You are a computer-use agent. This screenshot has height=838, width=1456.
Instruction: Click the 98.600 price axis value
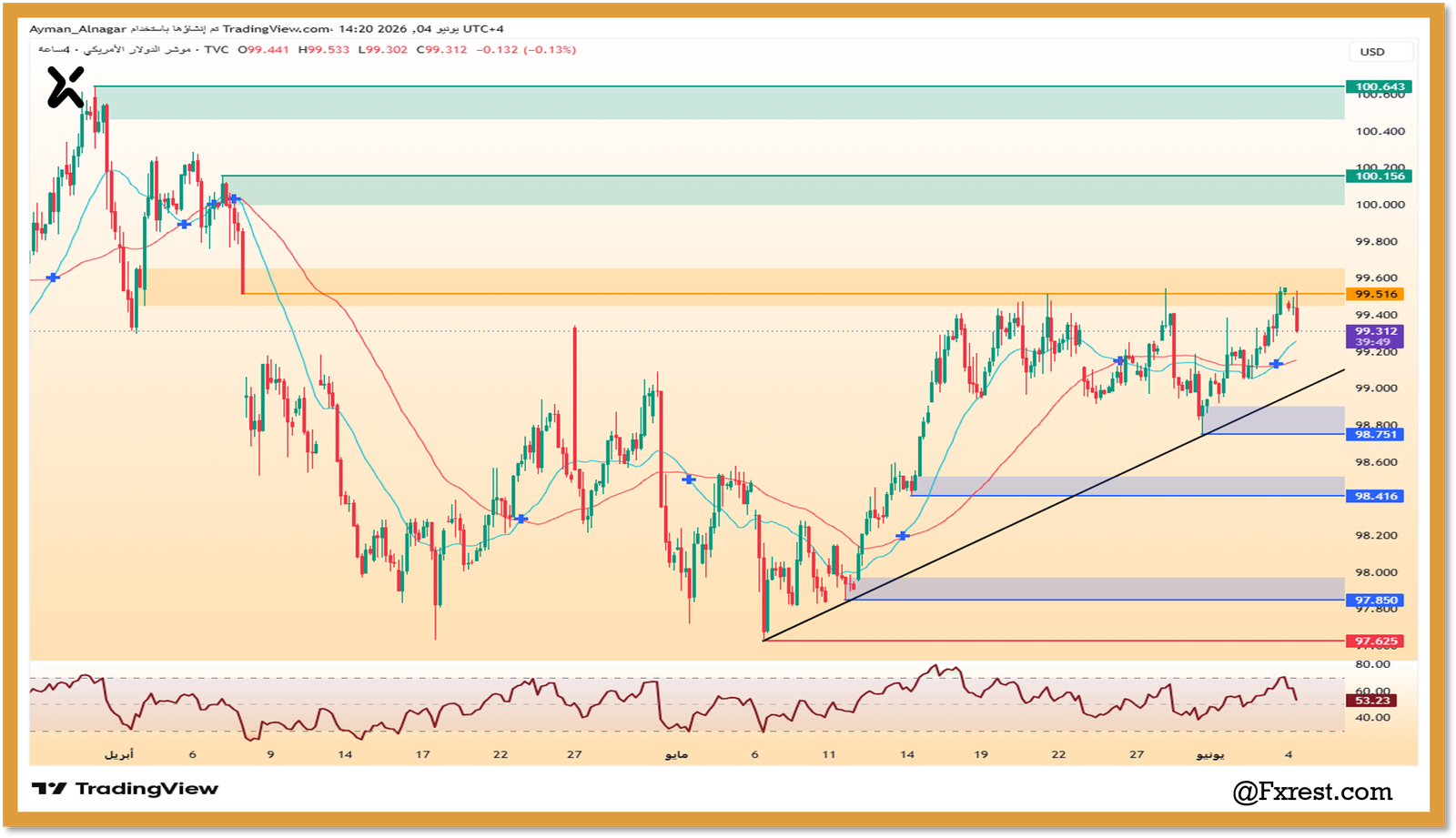tap(1376, 462)
